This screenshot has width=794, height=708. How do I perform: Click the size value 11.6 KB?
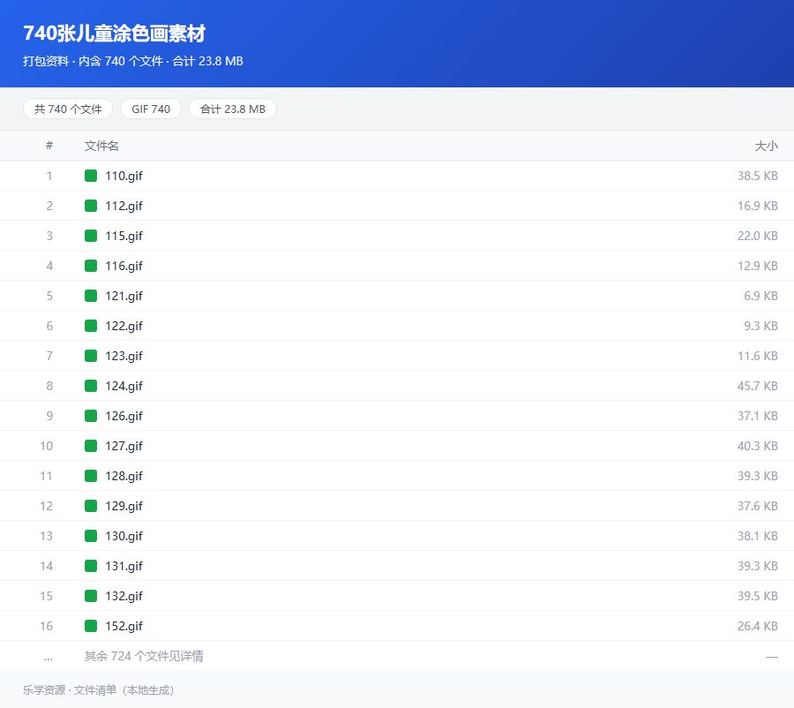click(758, 356)
